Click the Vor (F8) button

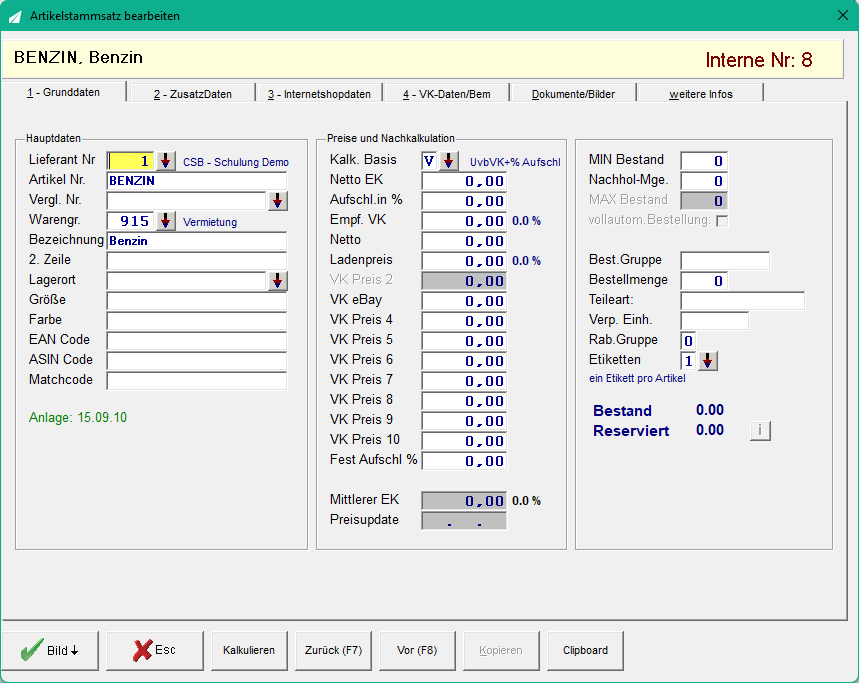(x=417, y=650)
